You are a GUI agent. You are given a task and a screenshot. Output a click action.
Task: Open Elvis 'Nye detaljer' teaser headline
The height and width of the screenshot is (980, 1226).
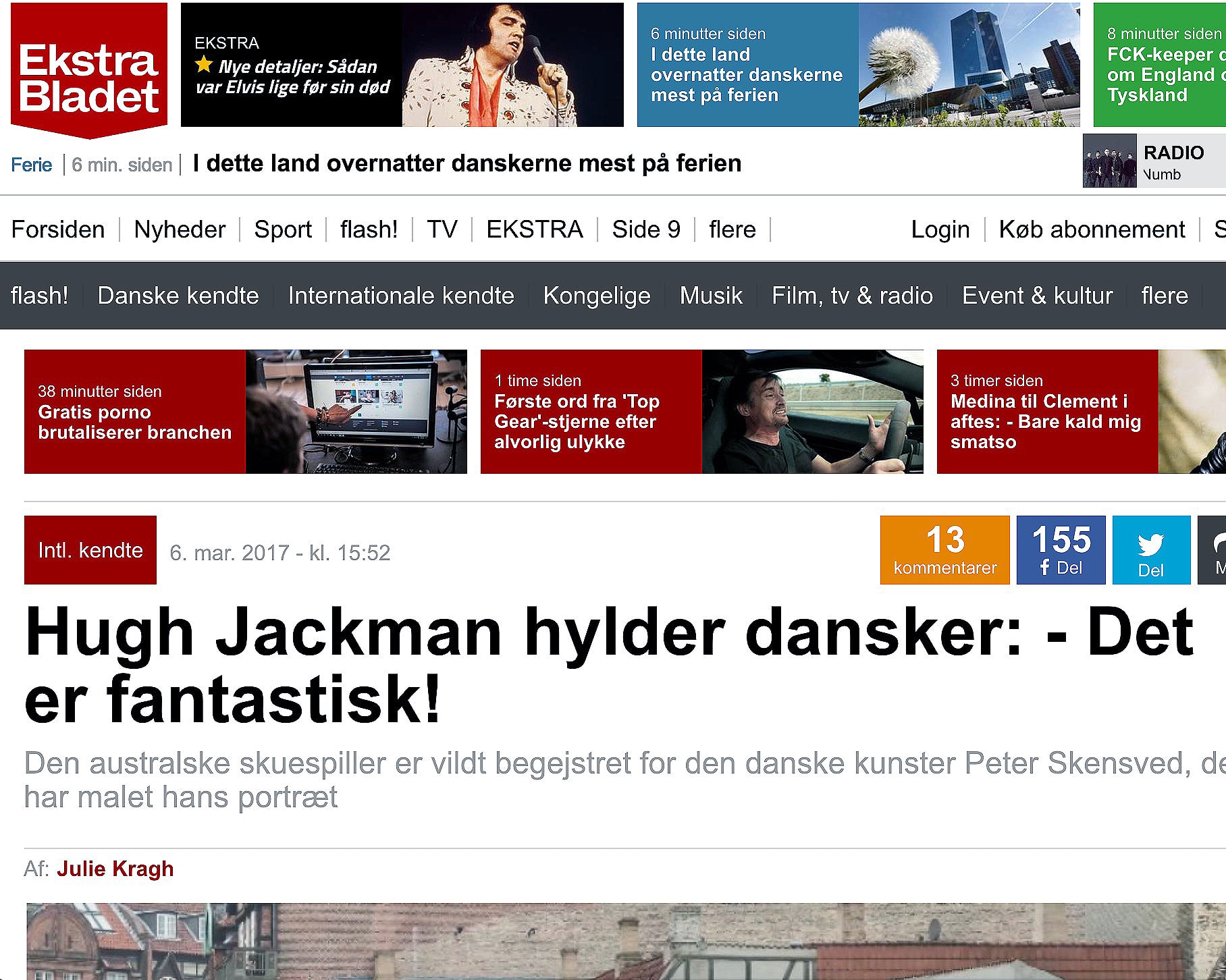click(x=292, y=77)
